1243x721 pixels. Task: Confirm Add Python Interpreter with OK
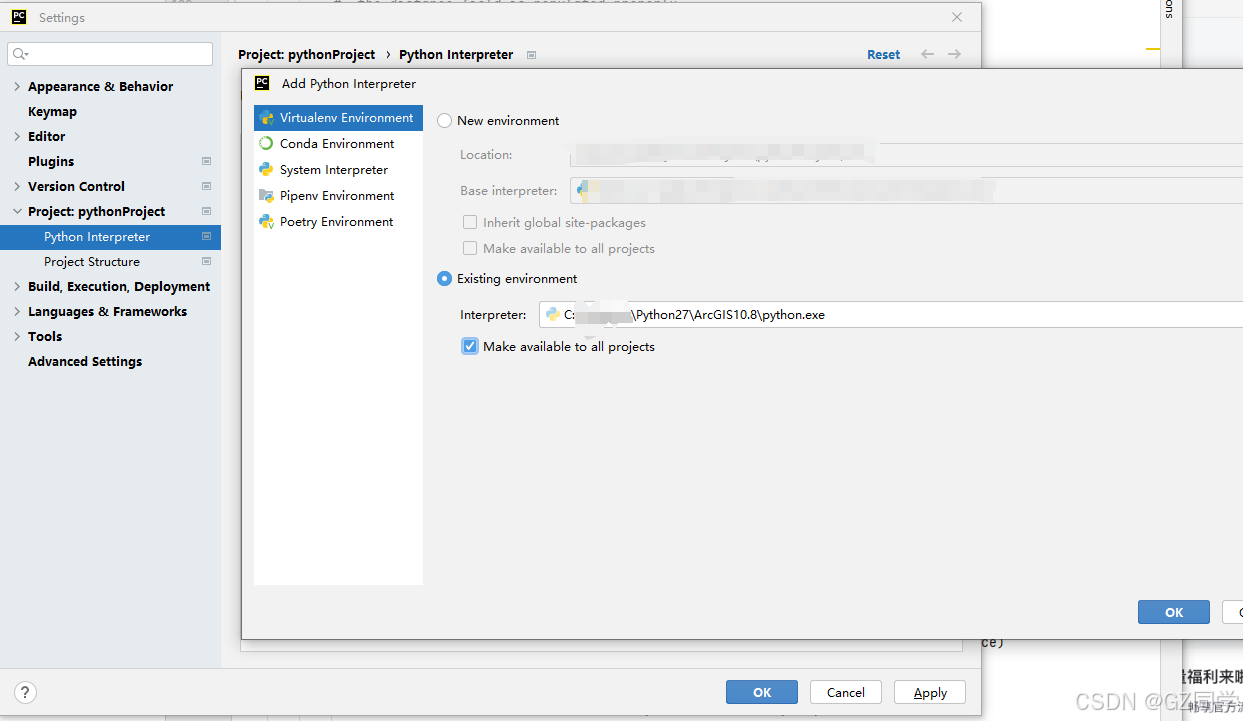[x=1174, y=612]
